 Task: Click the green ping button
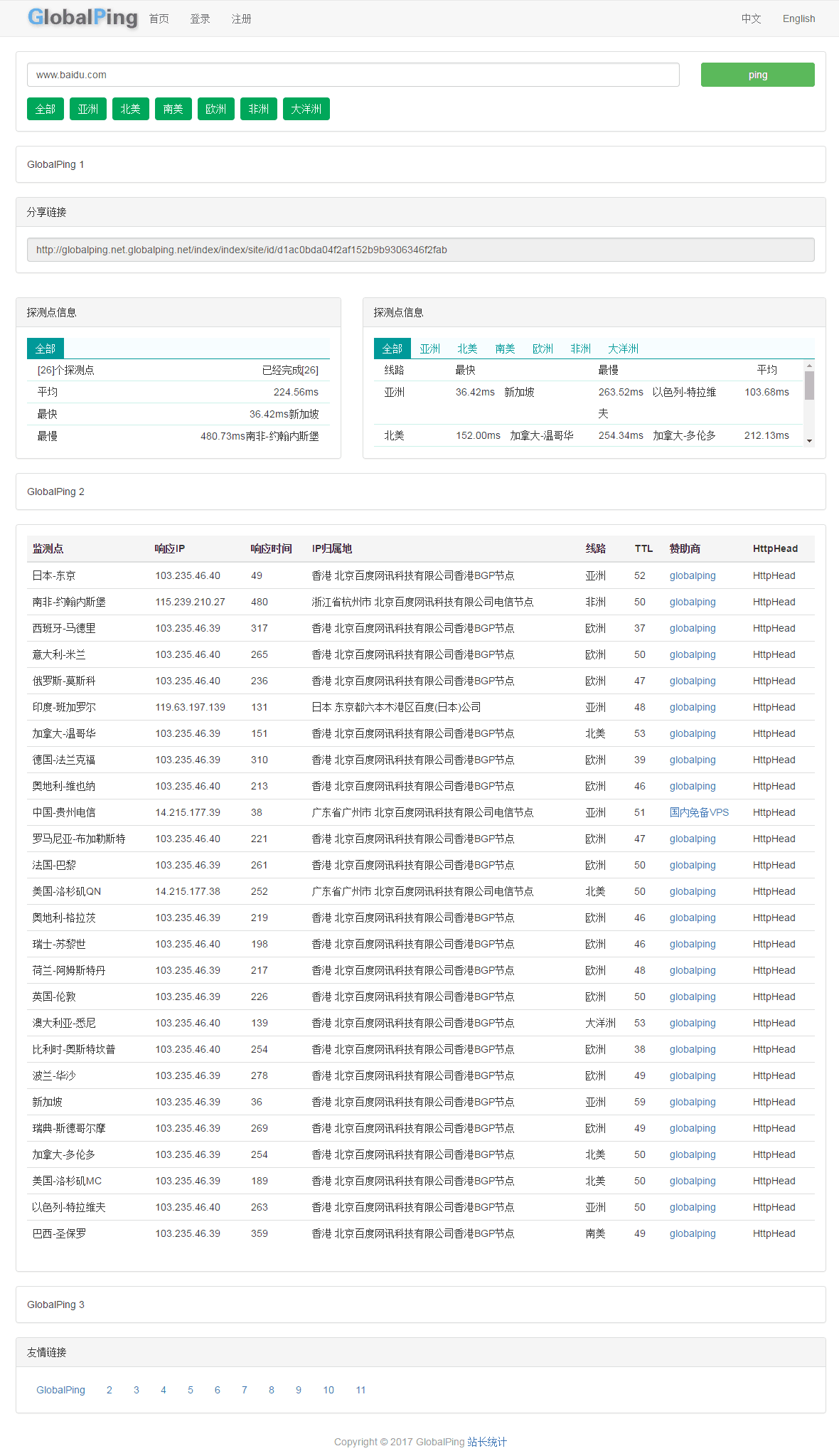point(758,75)
